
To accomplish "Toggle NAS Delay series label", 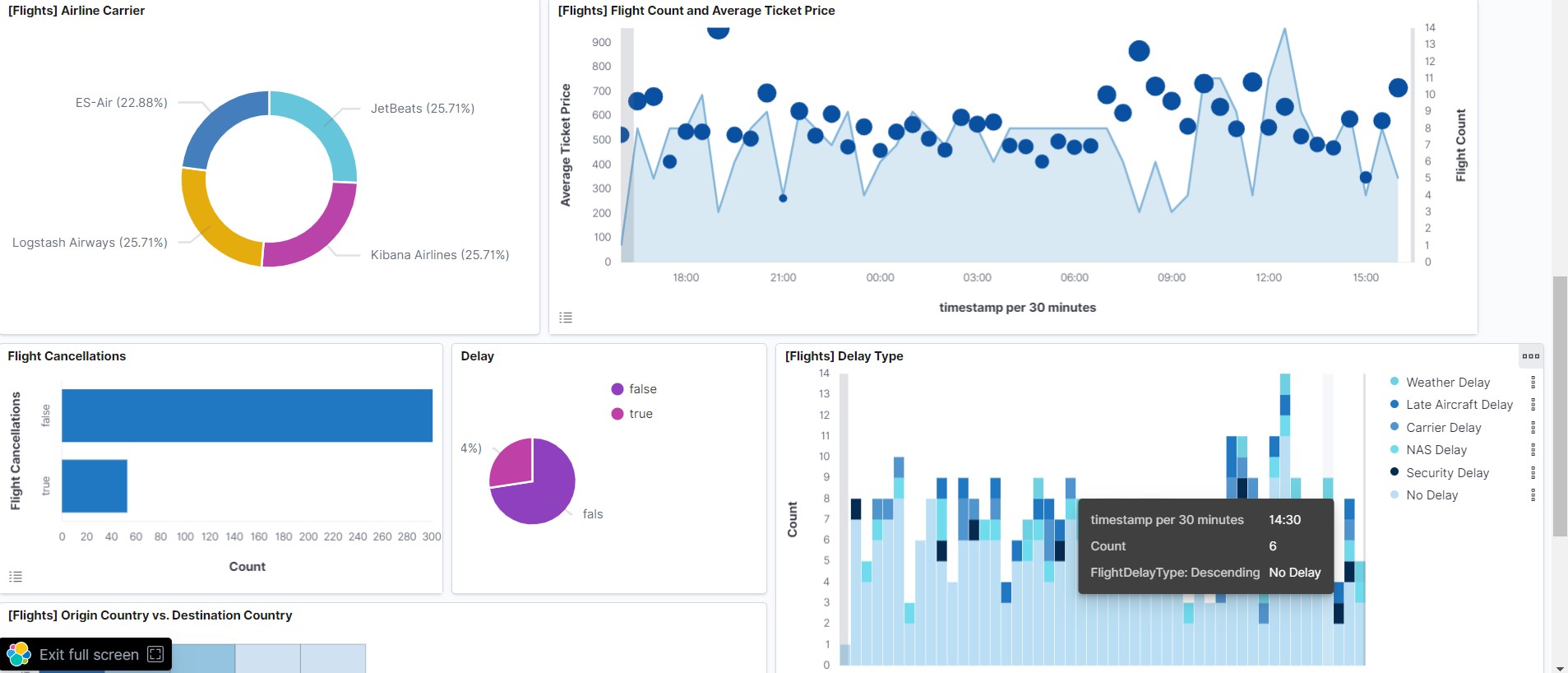I will pos(1436,450).
